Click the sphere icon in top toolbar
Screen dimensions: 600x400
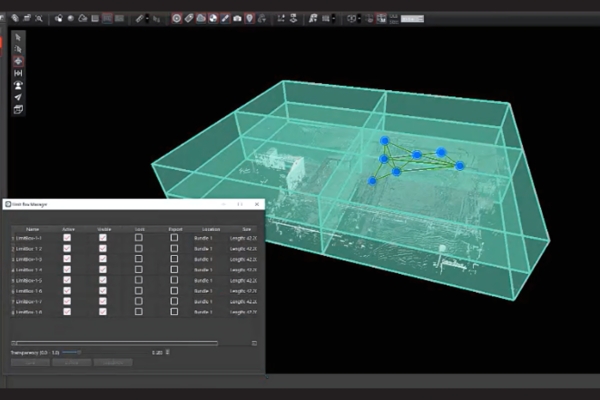pyautogui.click(x=71, y=18)
